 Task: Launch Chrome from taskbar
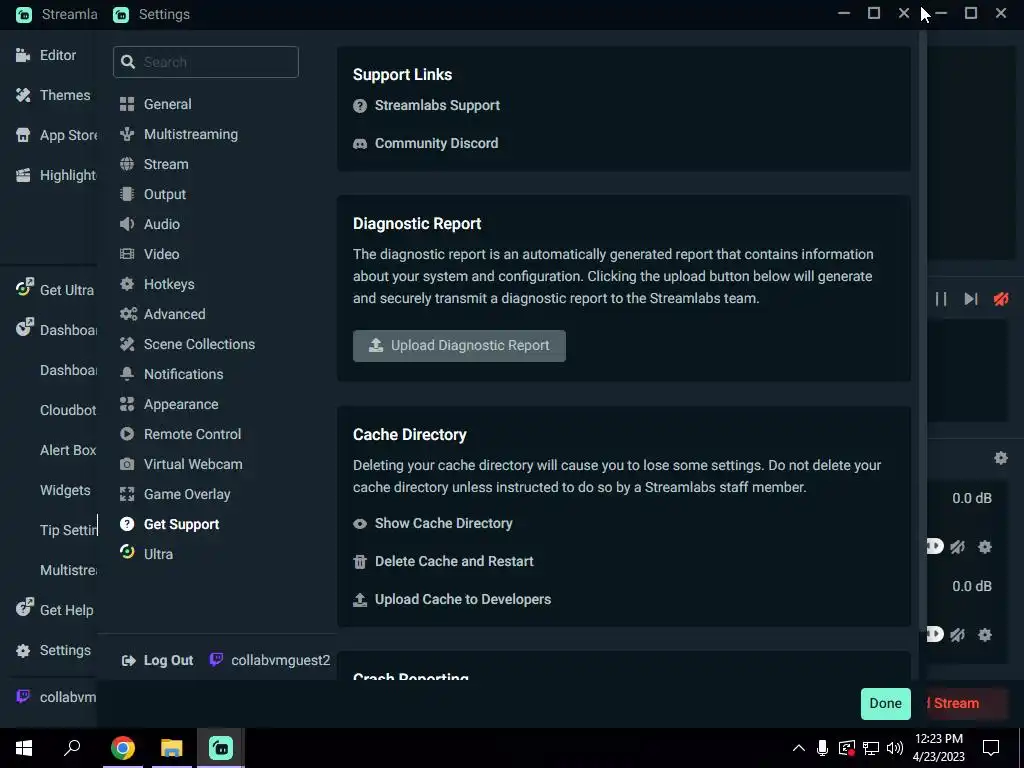123,748
